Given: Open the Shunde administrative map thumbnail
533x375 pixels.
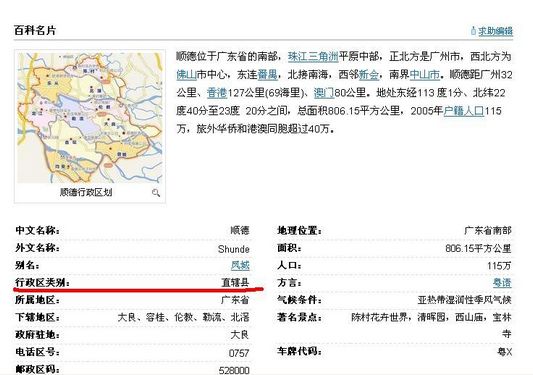Looking at the screenshot, I should (x=90, y=118).
